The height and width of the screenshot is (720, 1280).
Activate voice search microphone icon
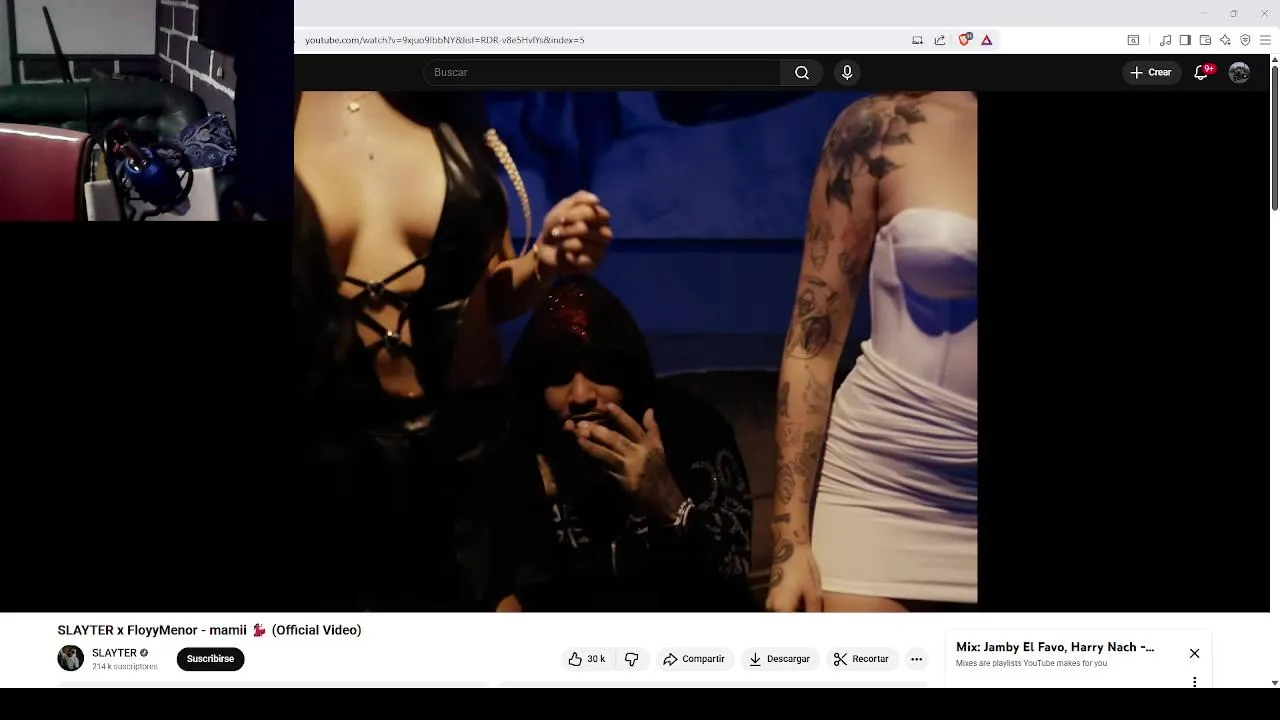(847, 72)
